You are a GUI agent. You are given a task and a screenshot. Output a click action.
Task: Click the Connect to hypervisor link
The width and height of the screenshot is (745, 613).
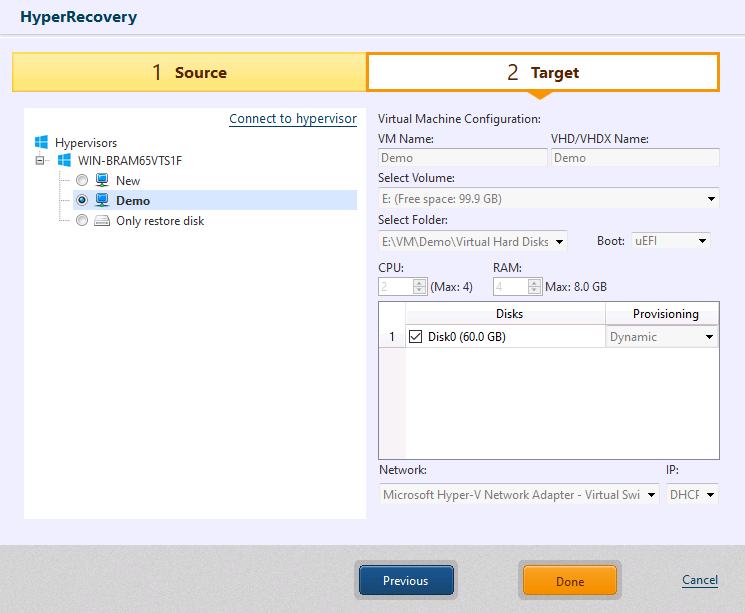pyautogui.click(x=292, y=119)
